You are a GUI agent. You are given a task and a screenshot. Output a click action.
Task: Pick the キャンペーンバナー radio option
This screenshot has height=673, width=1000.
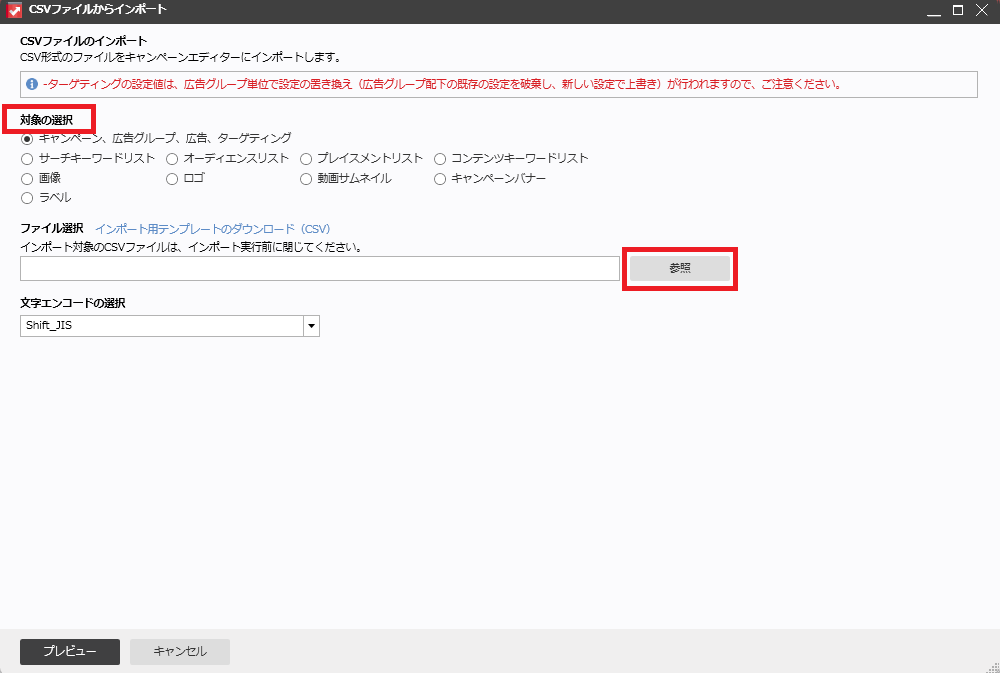[440, 178]
